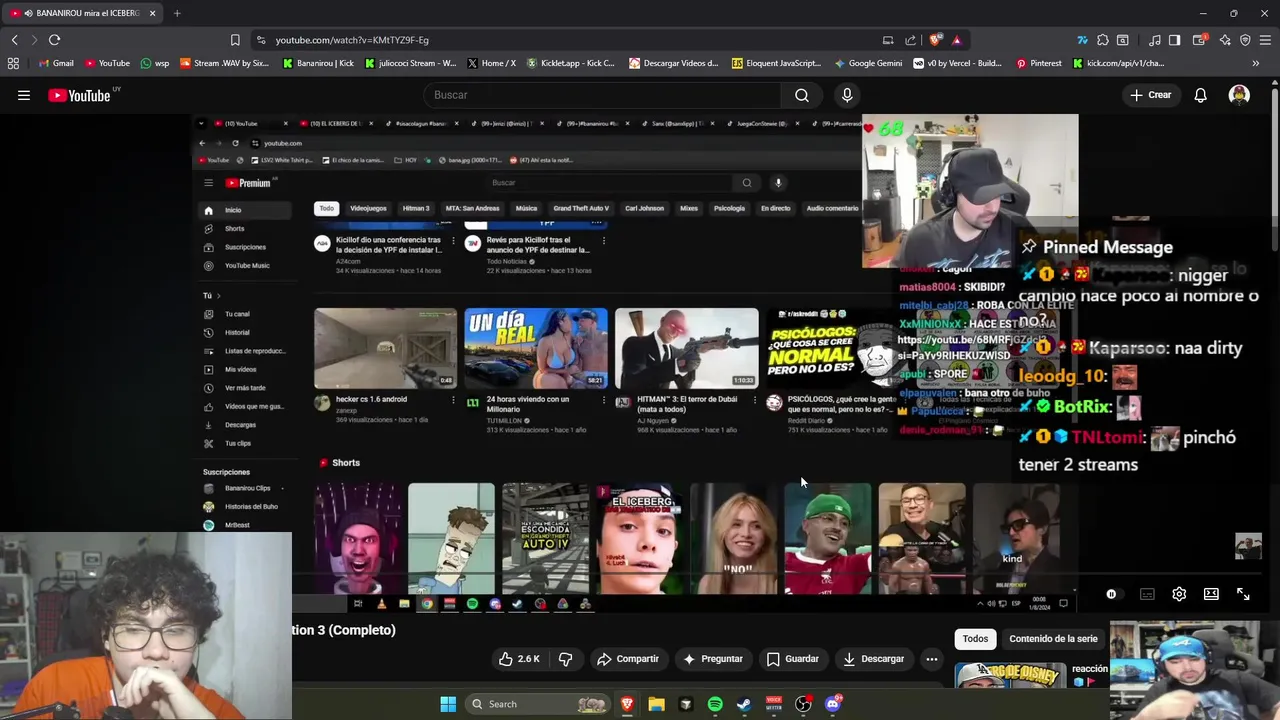Screen dimensions: 1280x720
Task: Open the Brave VPN shield icon
Action: 1245,40
